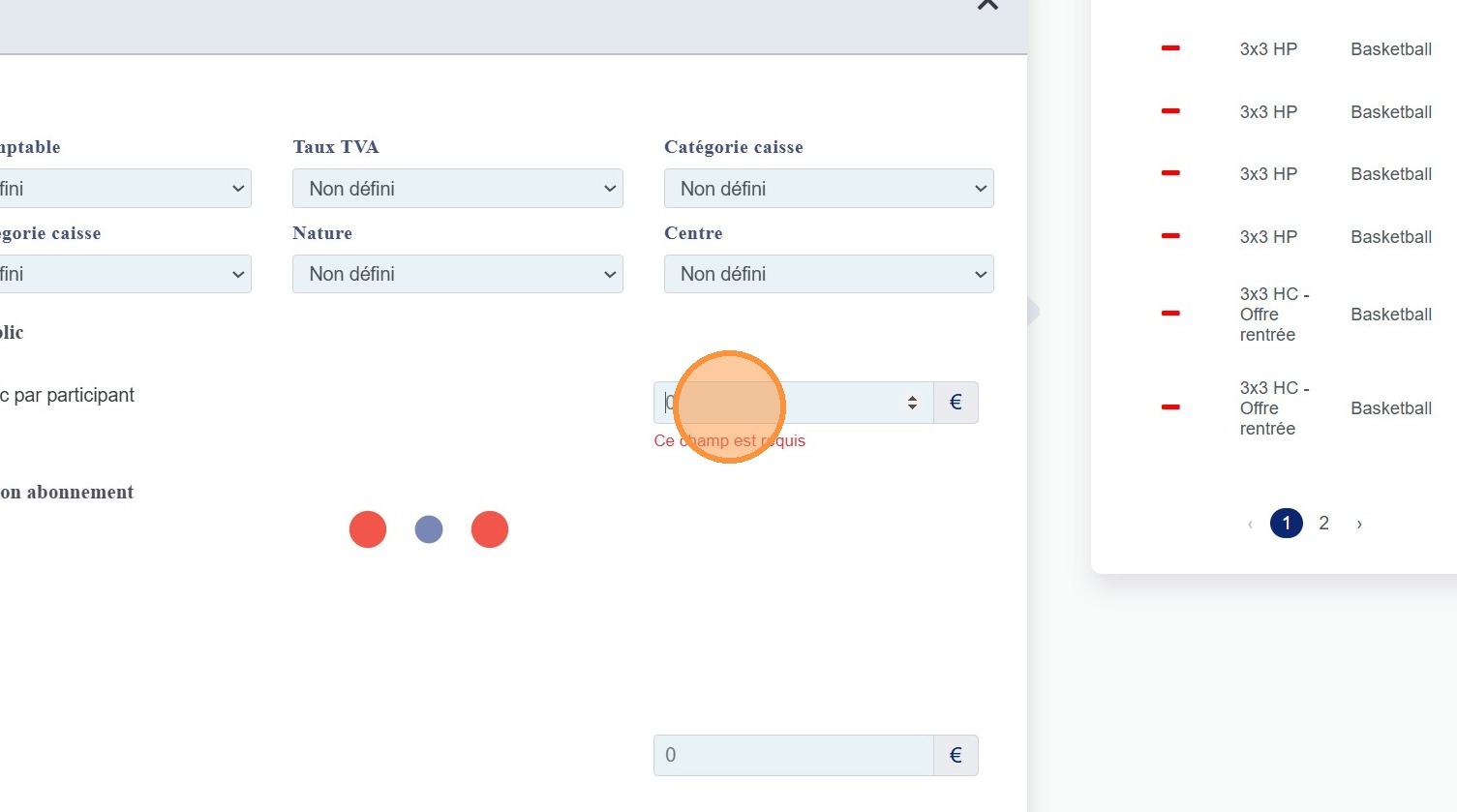Click the red minus icon on the third 3x3 HP row
The image size is (1457, 812).
[1170, 173]
